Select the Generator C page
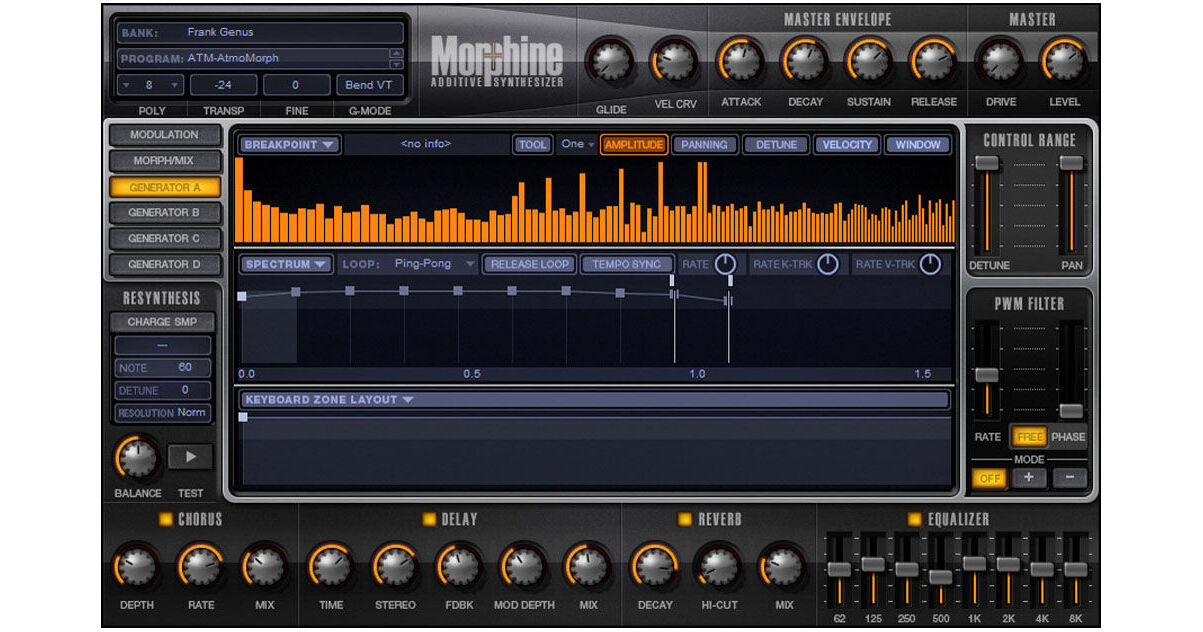This screenshot has height=632, width=1203. (164, 238)
